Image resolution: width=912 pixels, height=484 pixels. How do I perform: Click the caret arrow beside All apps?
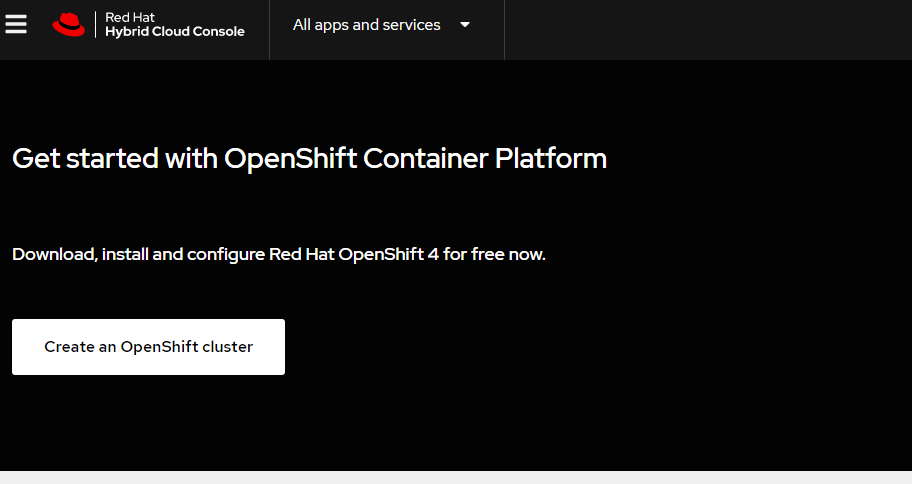(465, 25)
